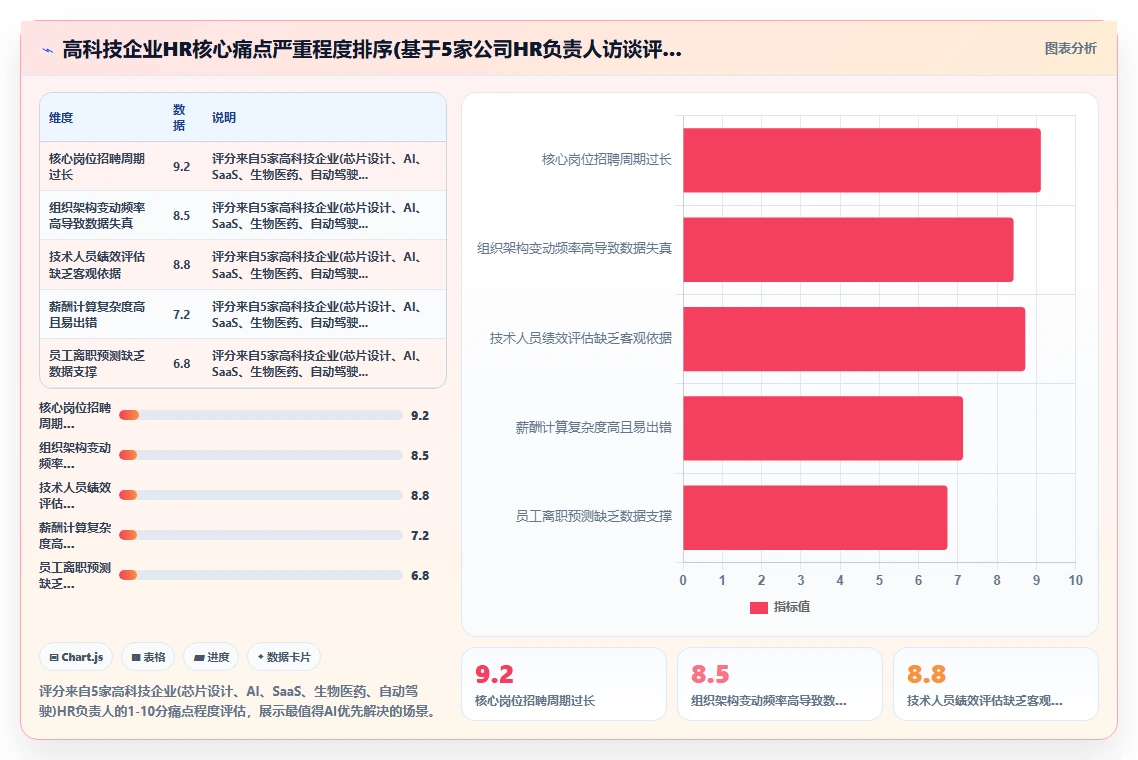The width and height of the screenshot is (1138, 760).
Task: Click the progress bar for 薪酬计算复杂度高
Action: point(261,535)
